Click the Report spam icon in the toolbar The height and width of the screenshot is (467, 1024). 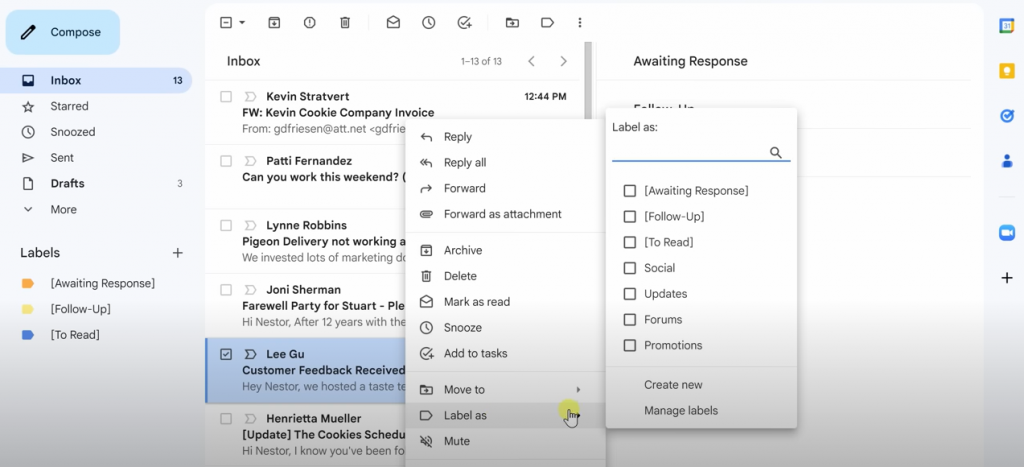coord(310,22)
